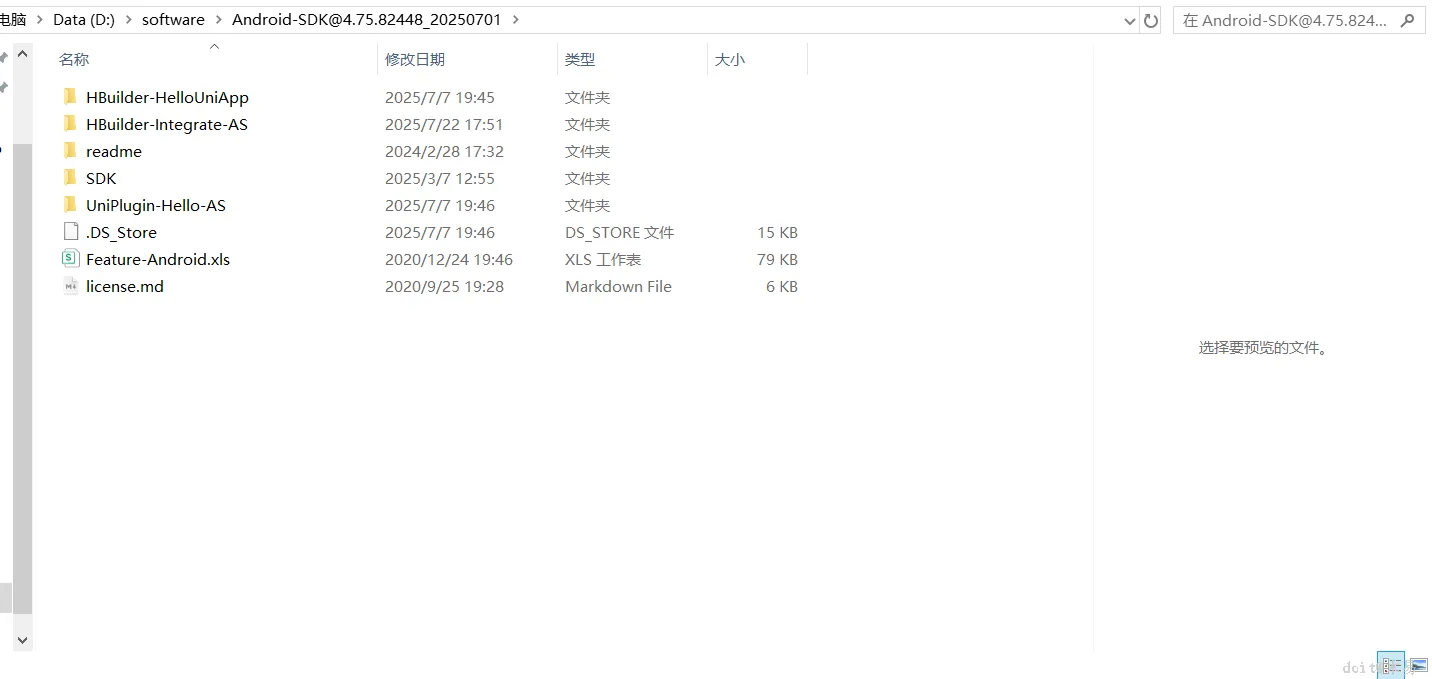
Task: Click date 2025/3/7 12:55
Action: pyautogui.click(x=440, y=178)
